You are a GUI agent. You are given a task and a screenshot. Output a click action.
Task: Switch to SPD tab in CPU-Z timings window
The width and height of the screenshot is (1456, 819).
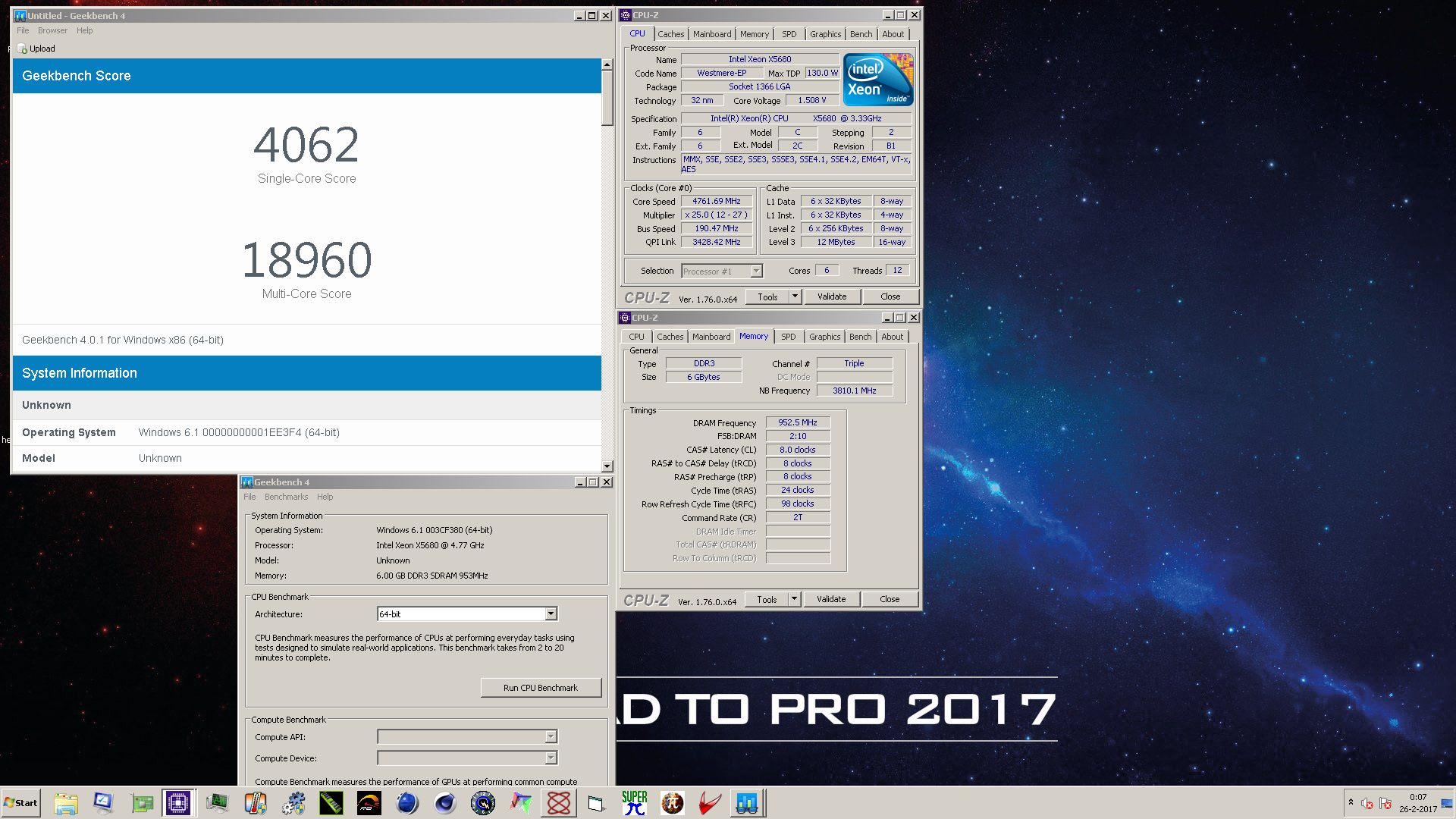[x=789, y=337]
